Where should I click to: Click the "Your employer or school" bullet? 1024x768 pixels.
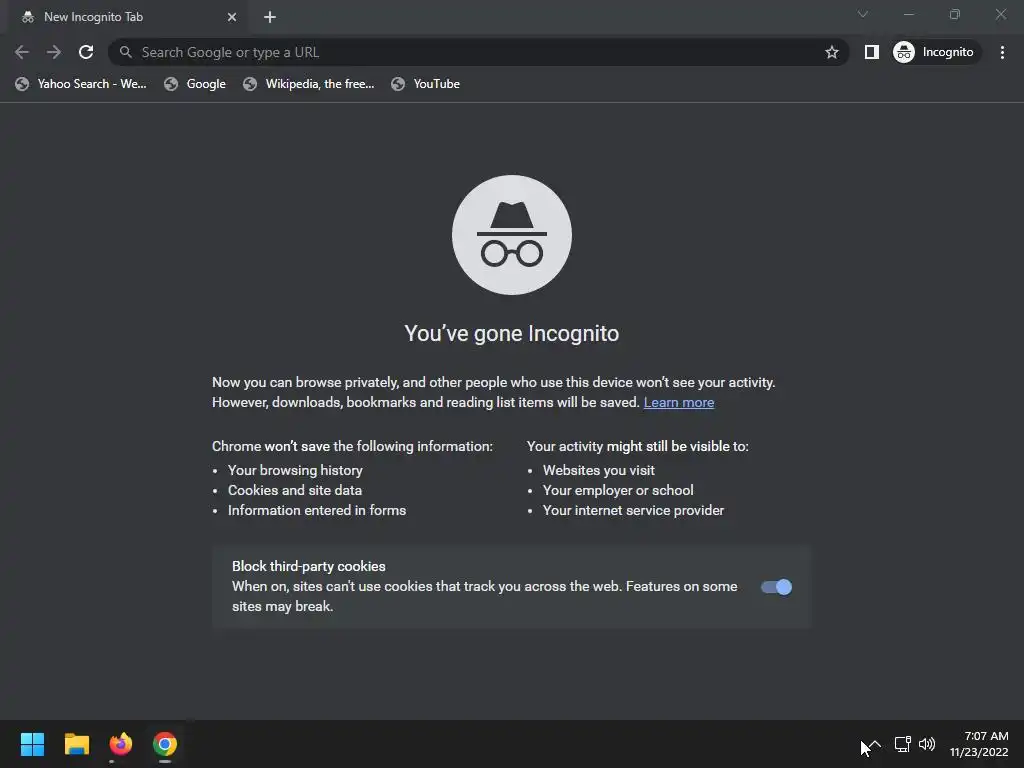[618, 490]
